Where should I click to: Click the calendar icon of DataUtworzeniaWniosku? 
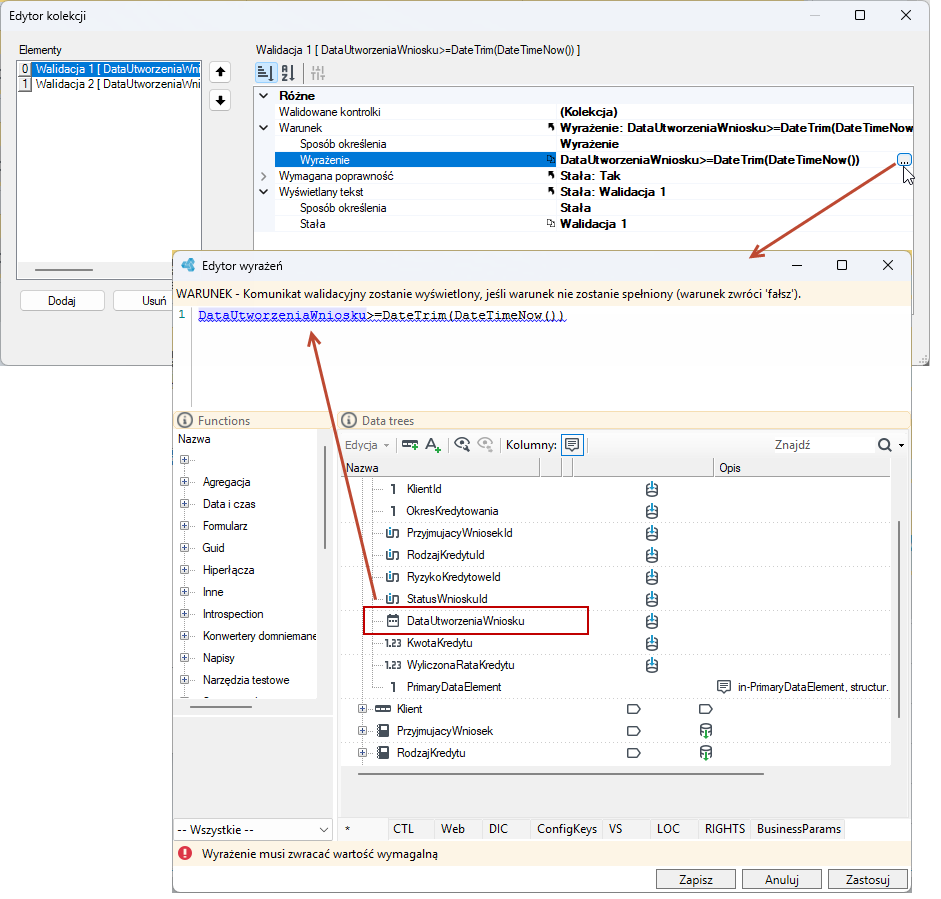coord(392,621)
